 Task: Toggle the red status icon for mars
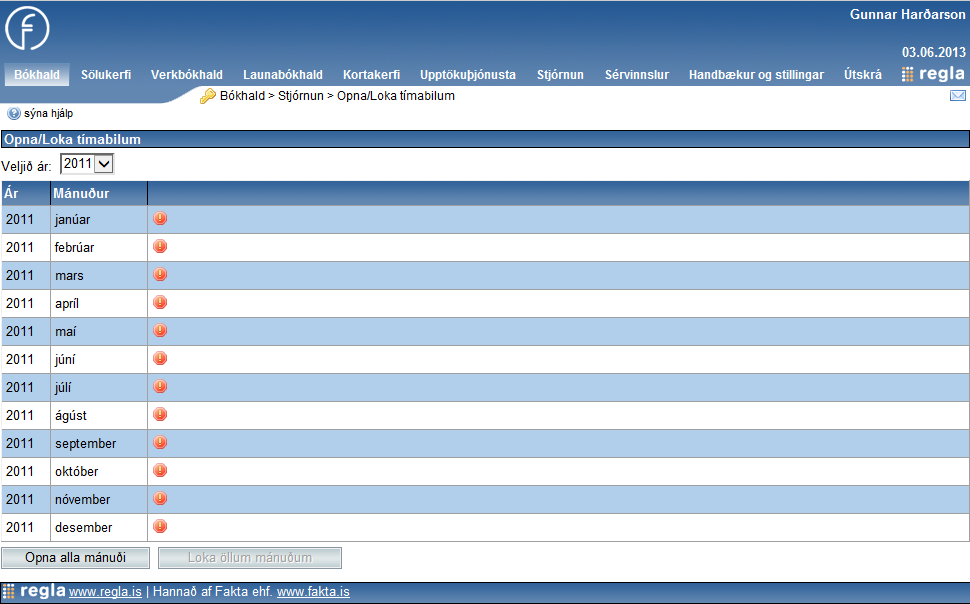160,275
